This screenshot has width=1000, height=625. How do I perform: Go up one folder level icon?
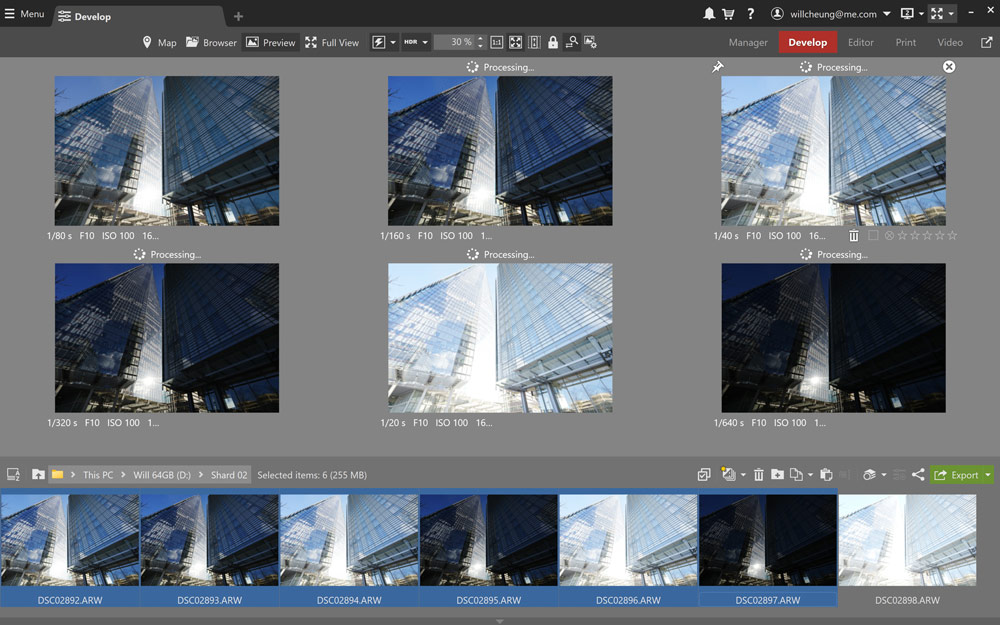click(38, 474)
